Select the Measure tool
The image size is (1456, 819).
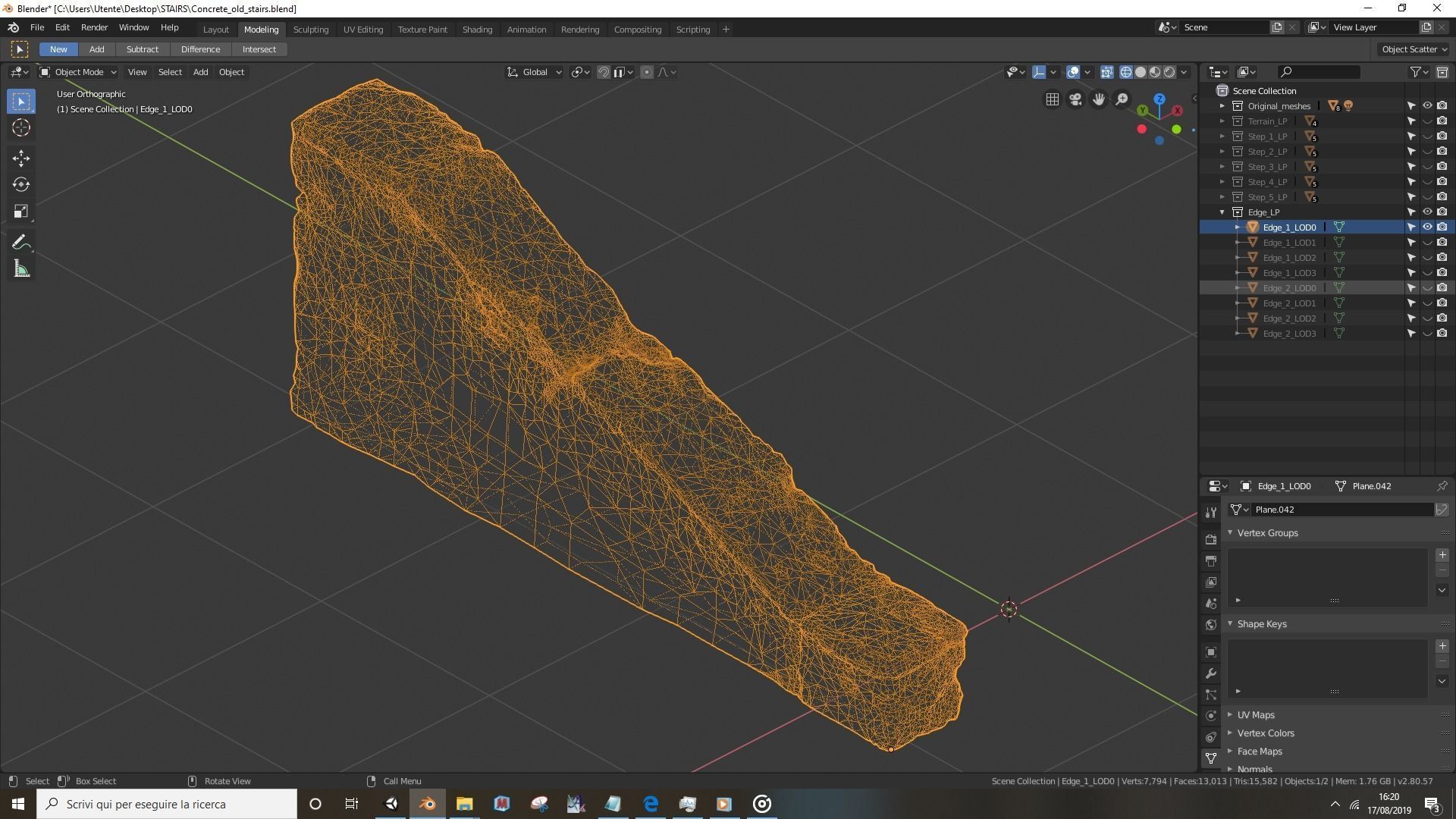(21, 269)
